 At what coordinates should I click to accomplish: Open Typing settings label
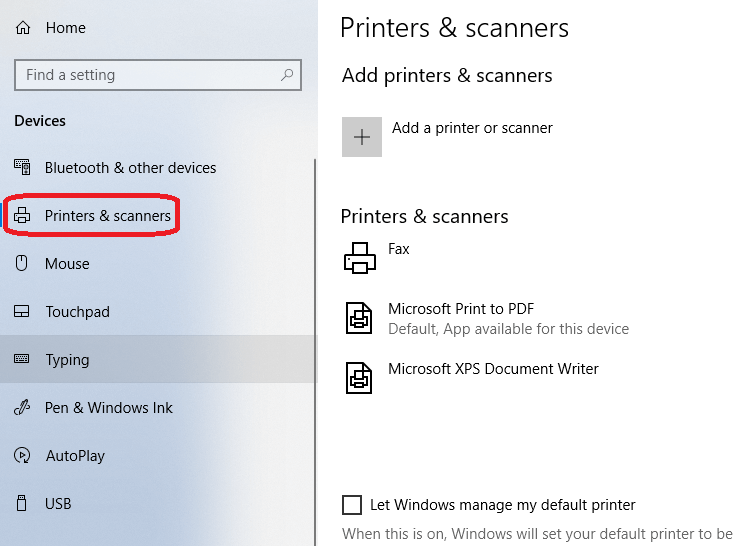67,360
